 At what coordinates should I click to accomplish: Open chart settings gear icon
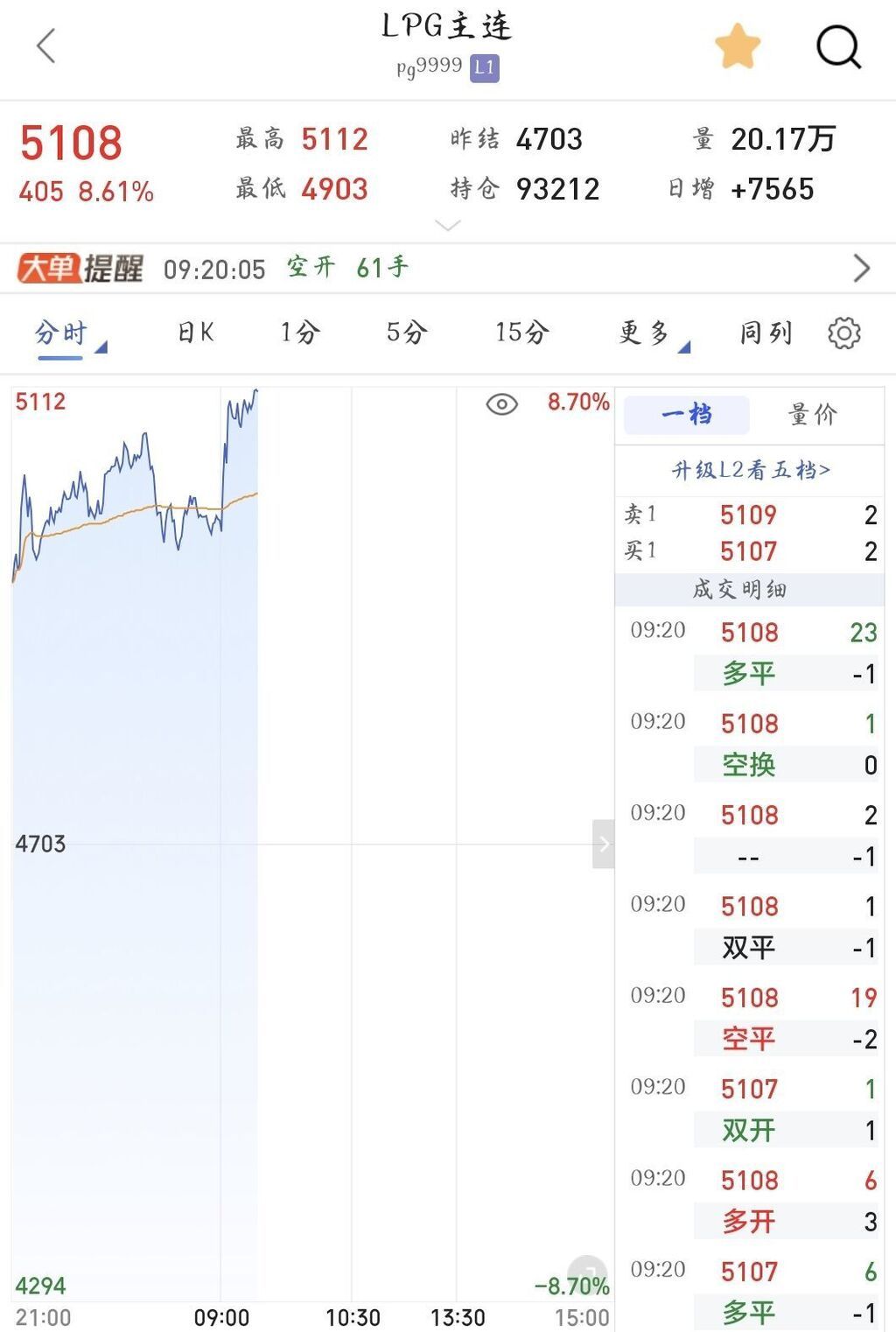coord(843,333)
